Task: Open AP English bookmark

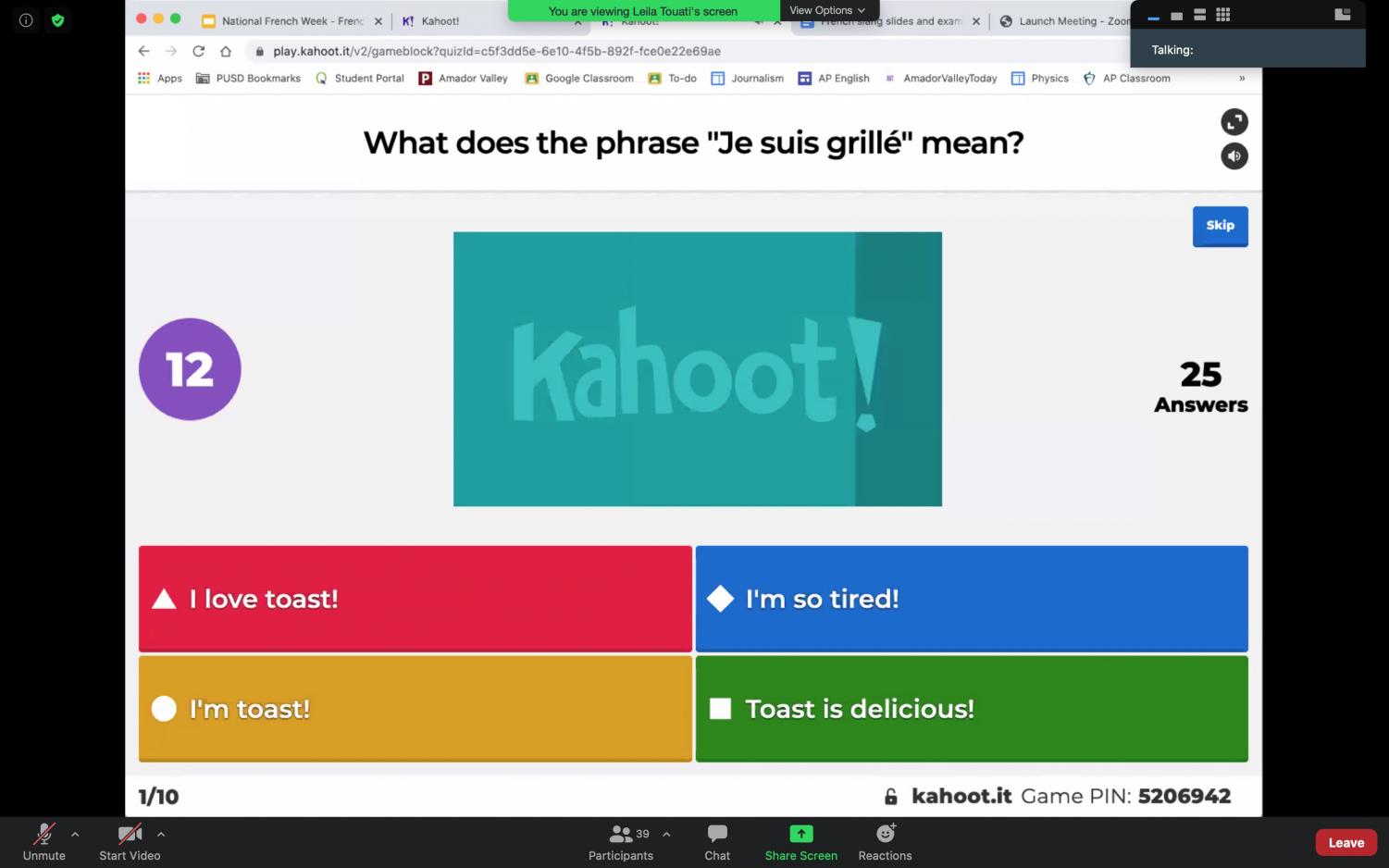Action: pos(834,79)
